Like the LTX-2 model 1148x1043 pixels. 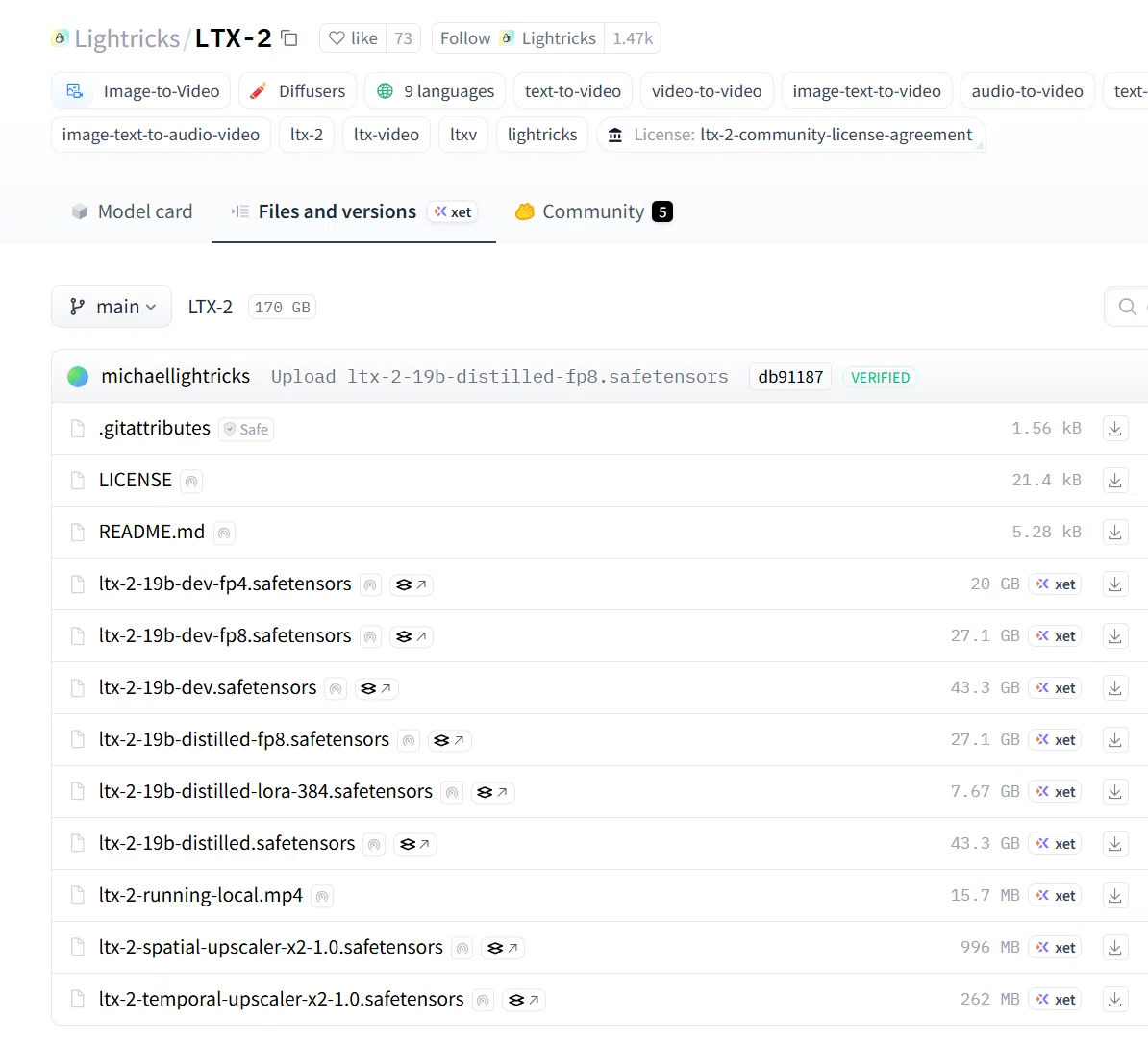353,38
